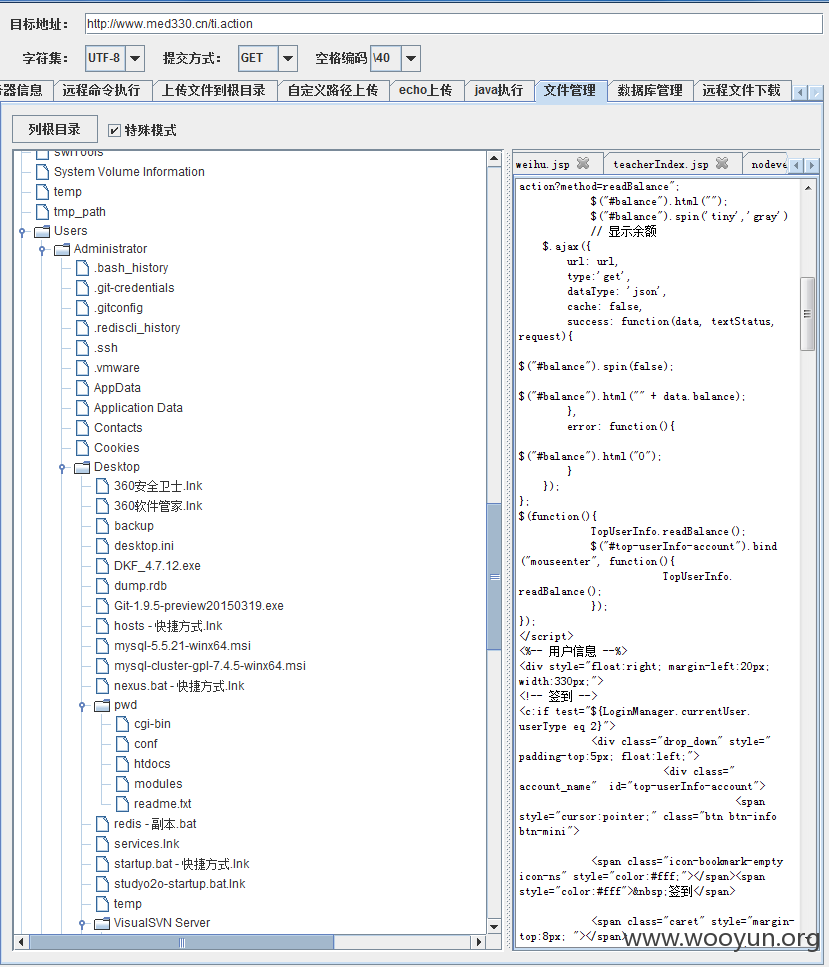Collapse the pwd folder node
This screenshot has height=967, width=829.
tap(82, 706)
